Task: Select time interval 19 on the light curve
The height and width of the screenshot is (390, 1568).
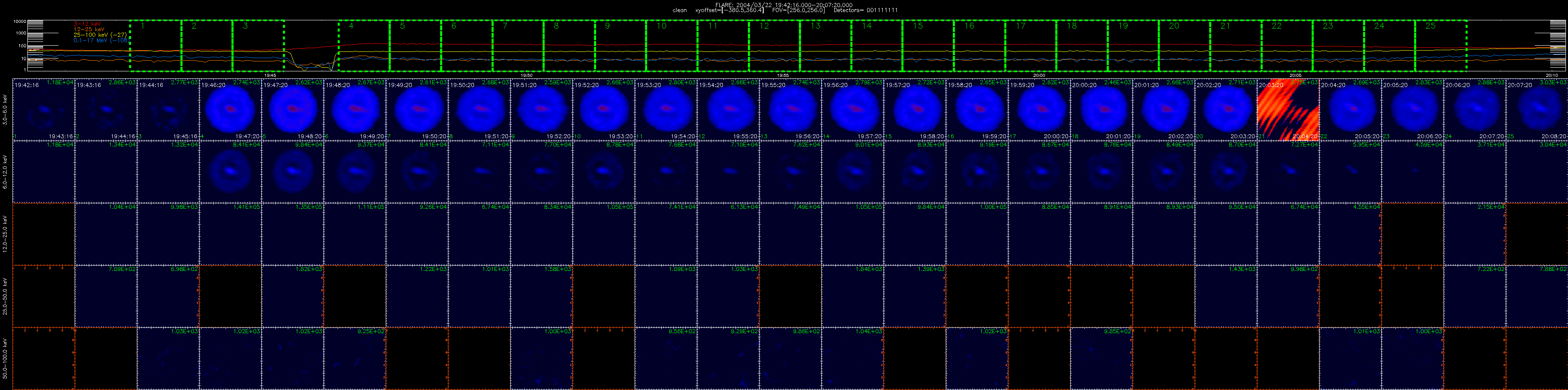Action: (1133, 46)
